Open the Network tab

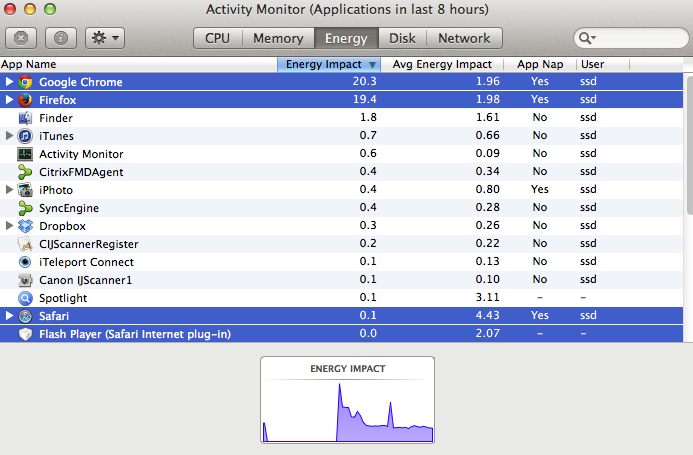(464, 38)
